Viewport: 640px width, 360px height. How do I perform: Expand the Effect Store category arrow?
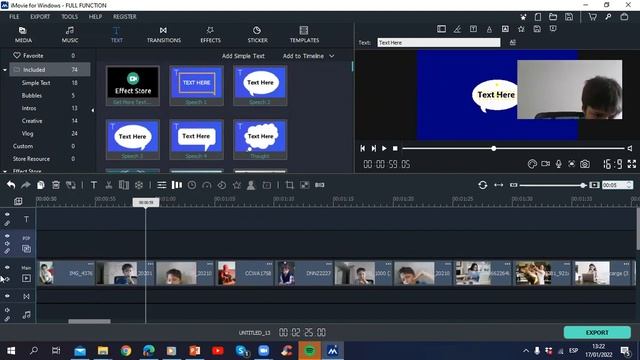5,171
